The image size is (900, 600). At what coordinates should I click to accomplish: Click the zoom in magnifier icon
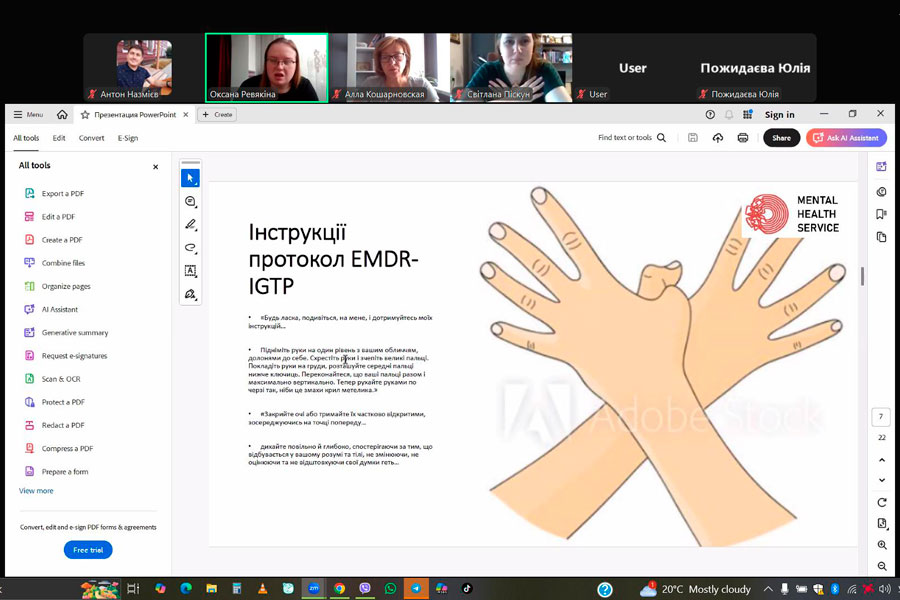click(881, 545)
